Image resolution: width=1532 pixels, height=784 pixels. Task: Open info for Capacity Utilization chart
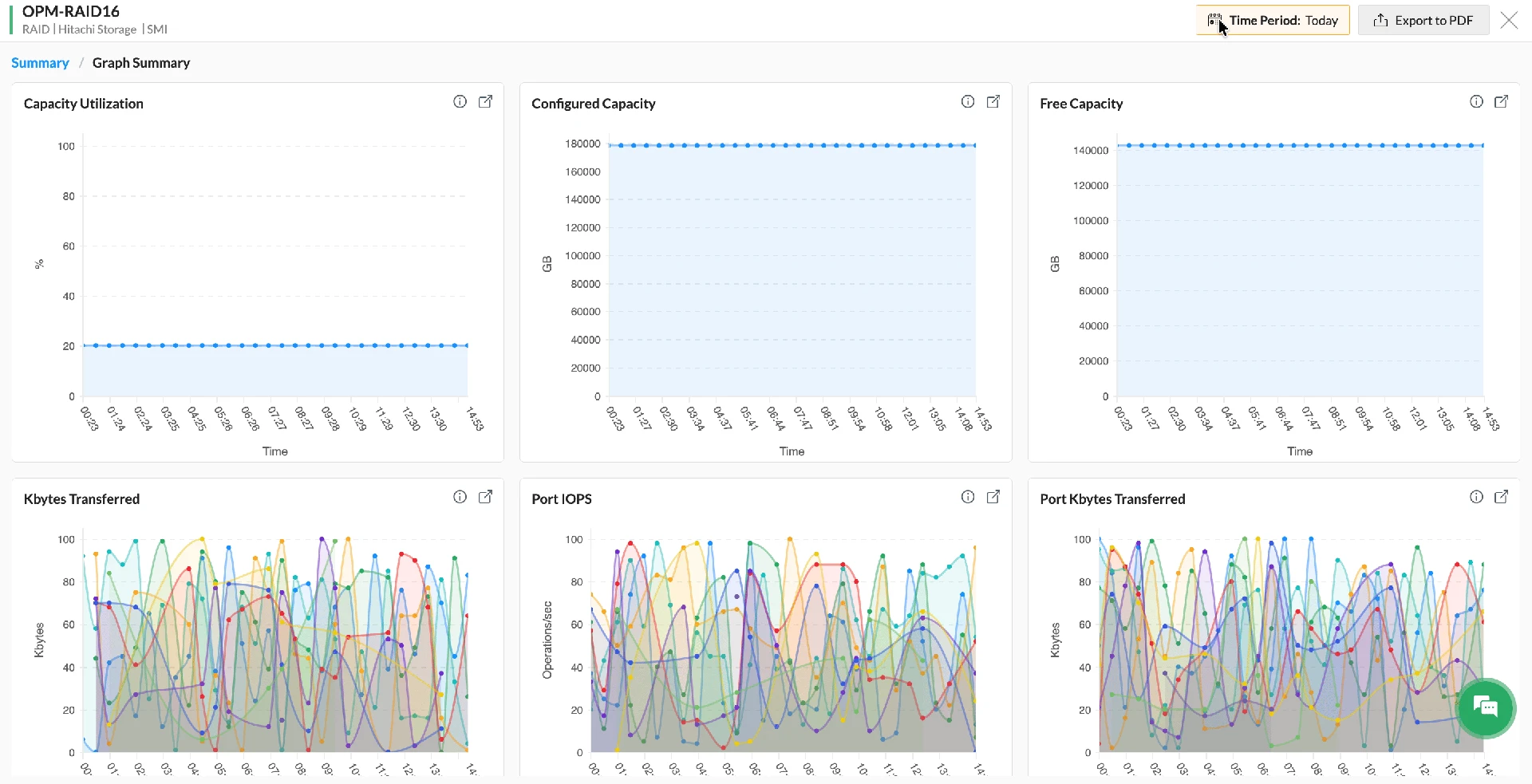[460, 101]
